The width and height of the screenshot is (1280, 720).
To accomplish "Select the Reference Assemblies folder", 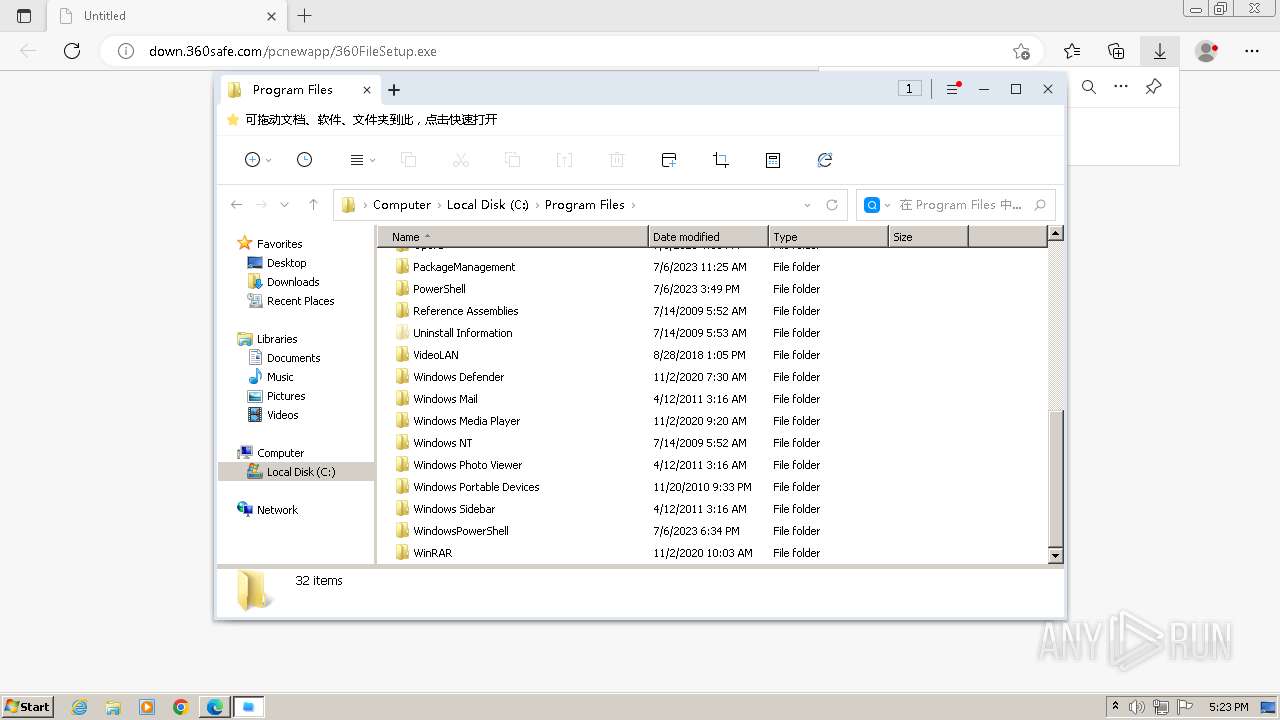I will pos(465,311).
